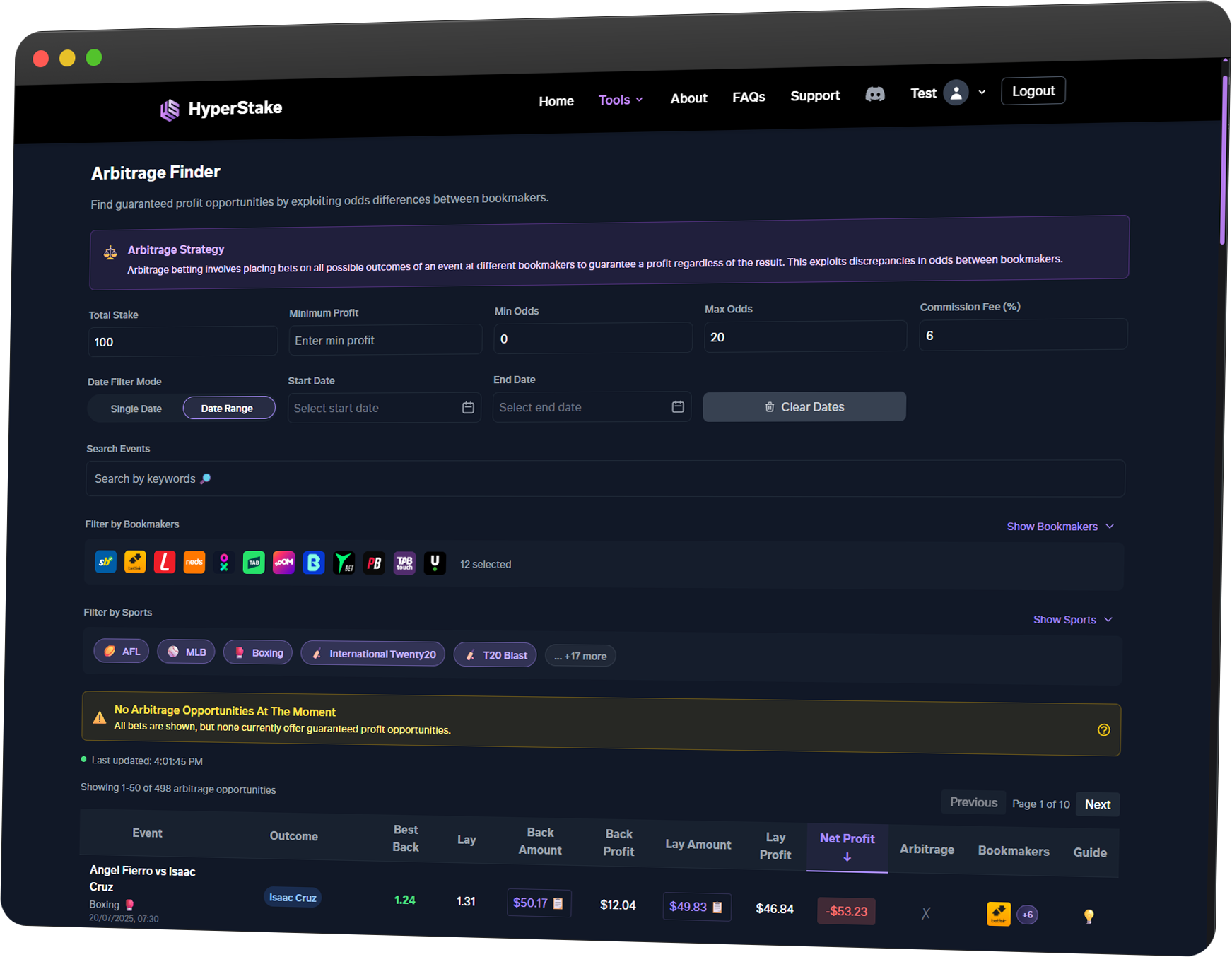
Task: Copy the $49.83 lay amount
Action: point(717,907)
